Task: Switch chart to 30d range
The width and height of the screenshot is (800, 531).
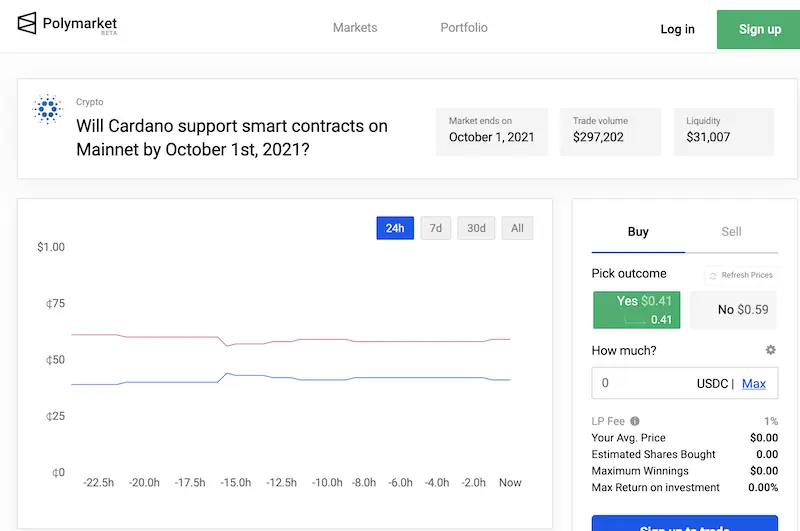Action: (x=476, y=228)
